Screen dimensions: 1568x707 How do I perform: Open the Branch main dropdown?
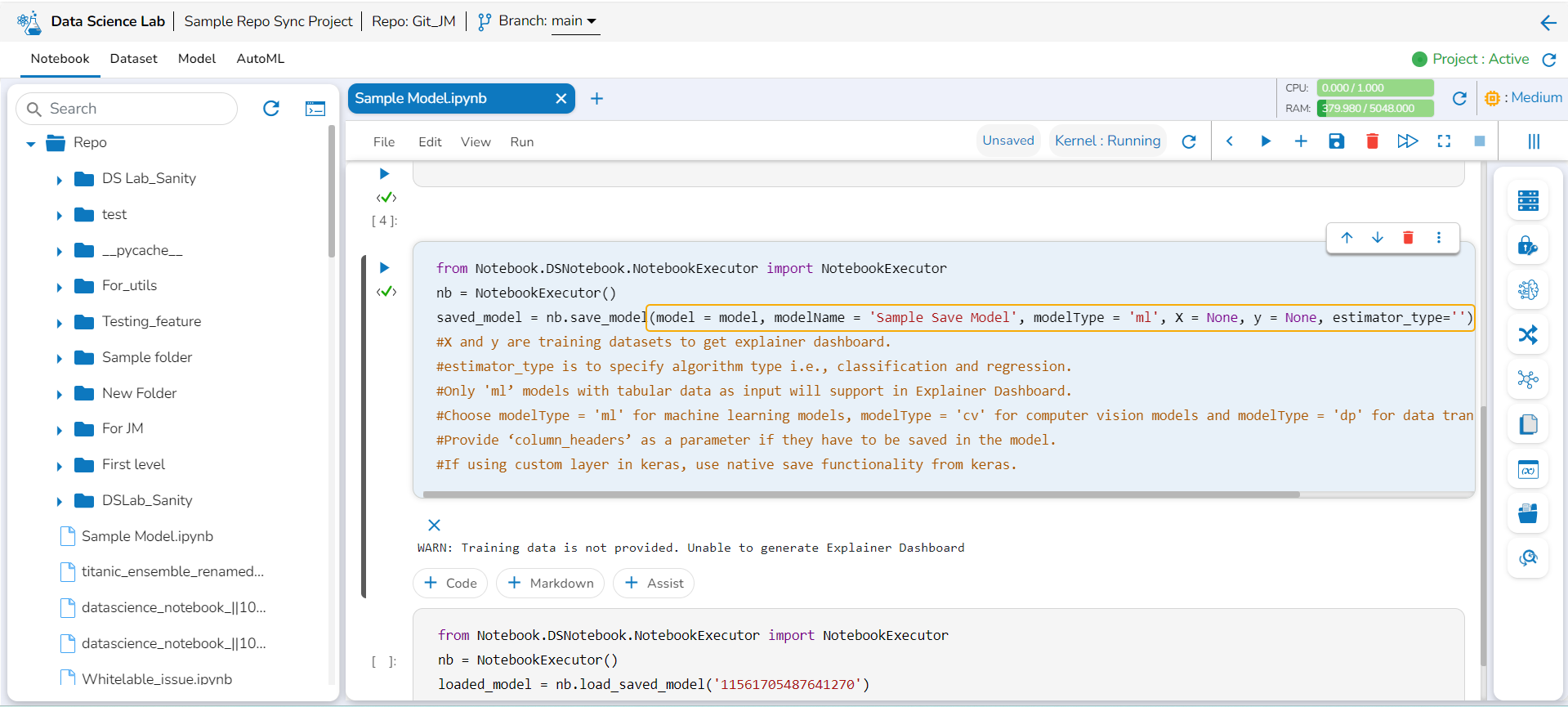coord(574,21)
